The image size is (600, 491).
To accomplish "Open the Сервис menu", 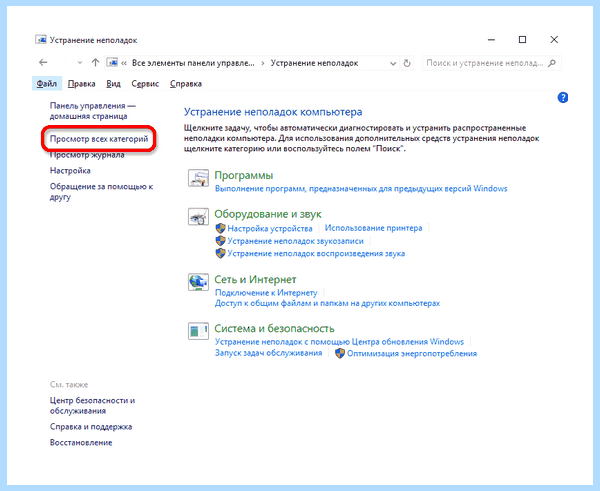I will 145,83.
